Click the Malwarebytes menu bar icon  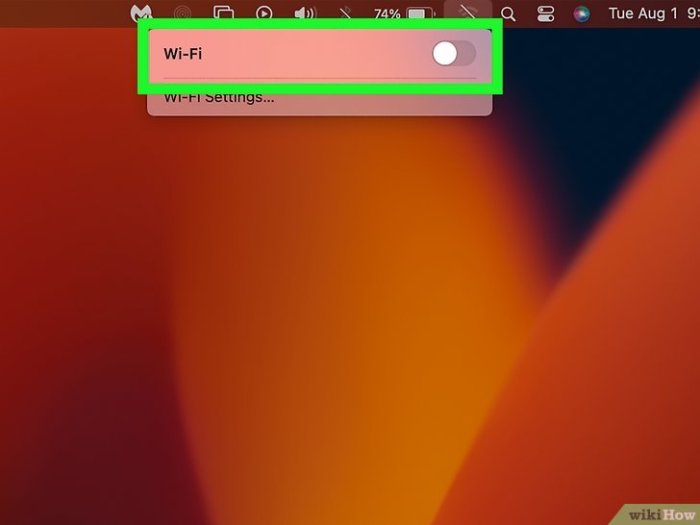(141, 13)
